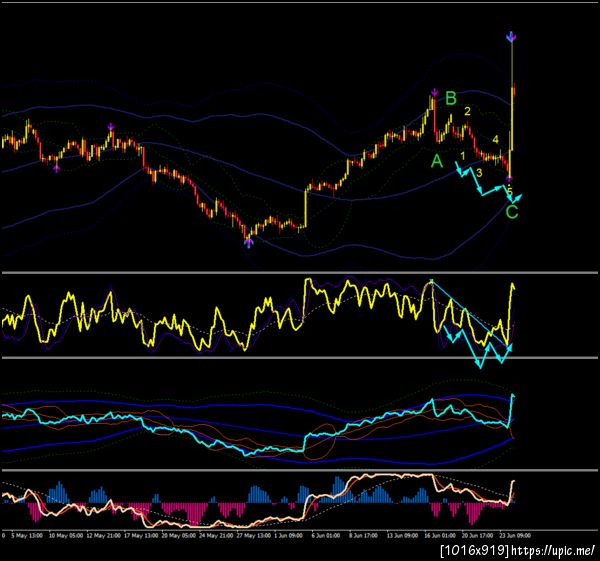The image size is (600, 561).
Task: Click the "20 May 05:00" time axis label
Action: pos(178,535)
